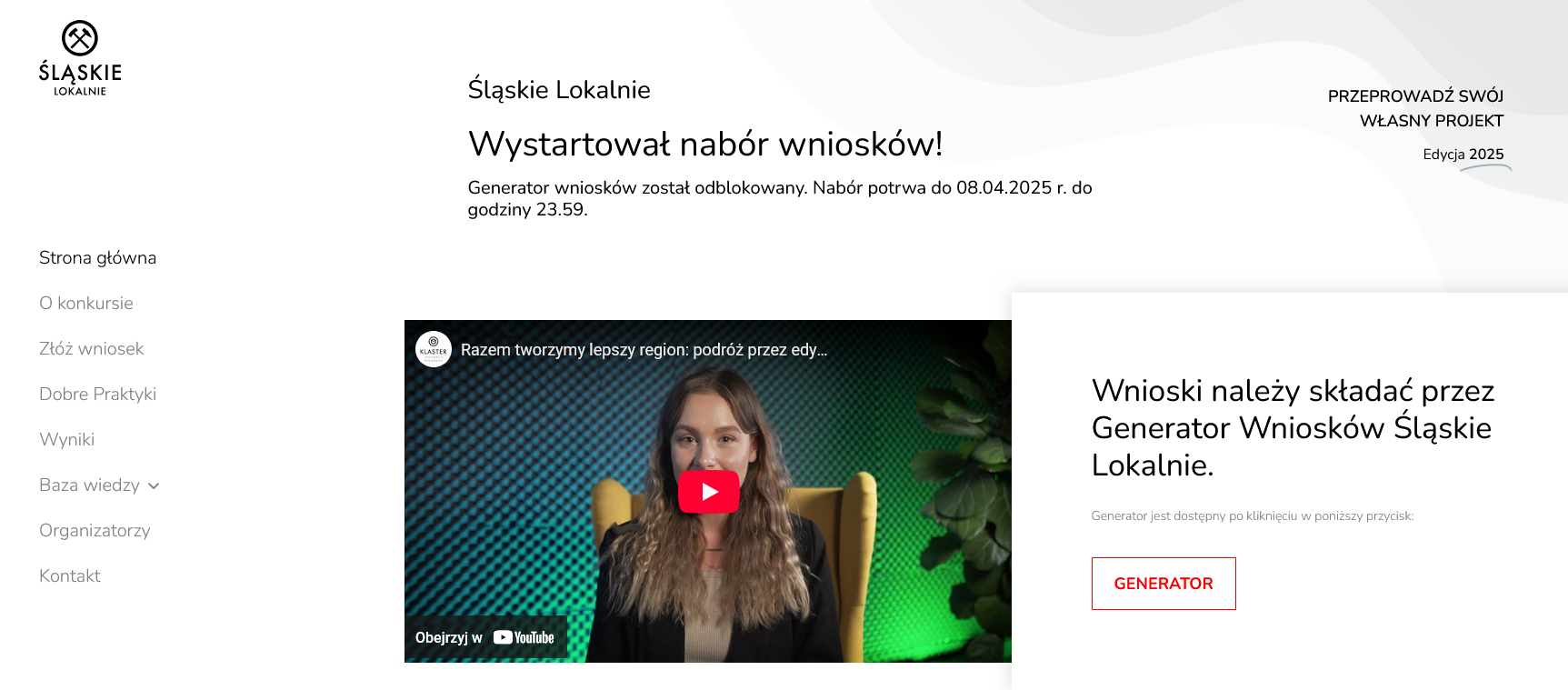The width and height of the screenshot is (1568, 690).
Task: Click the YouTube logo on the video
Action: click(x=524, y=637)
